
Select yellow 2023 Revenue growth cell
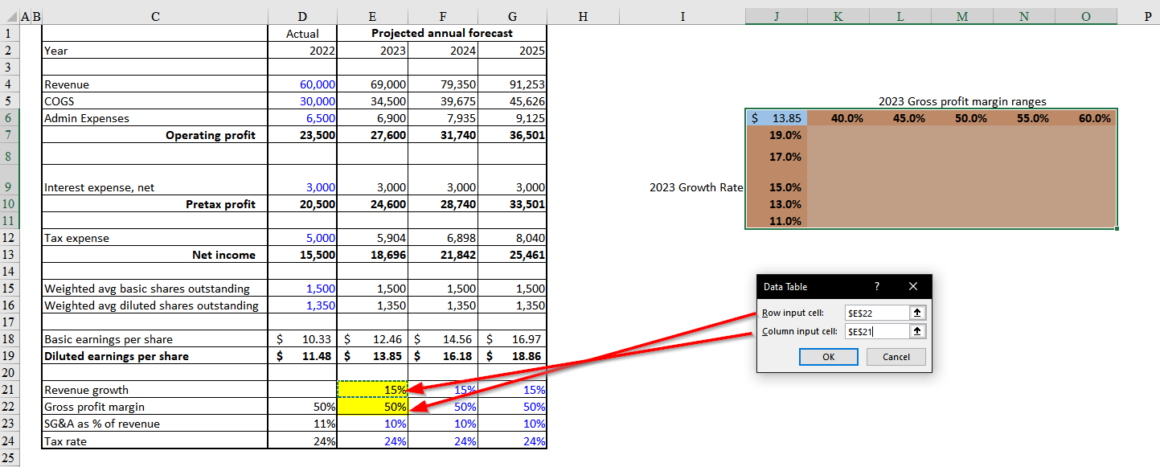point(374,389)
